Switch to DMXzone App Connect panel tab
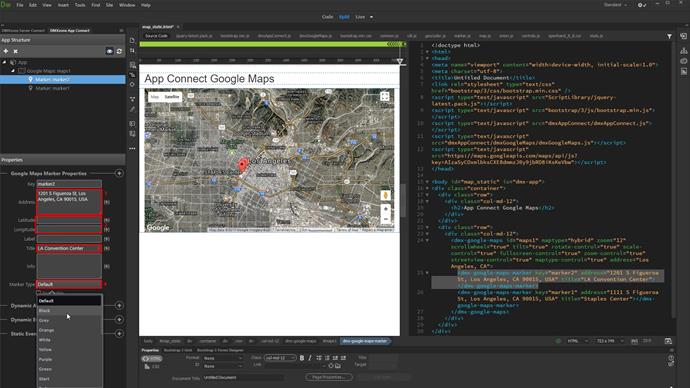 [70, 31]
